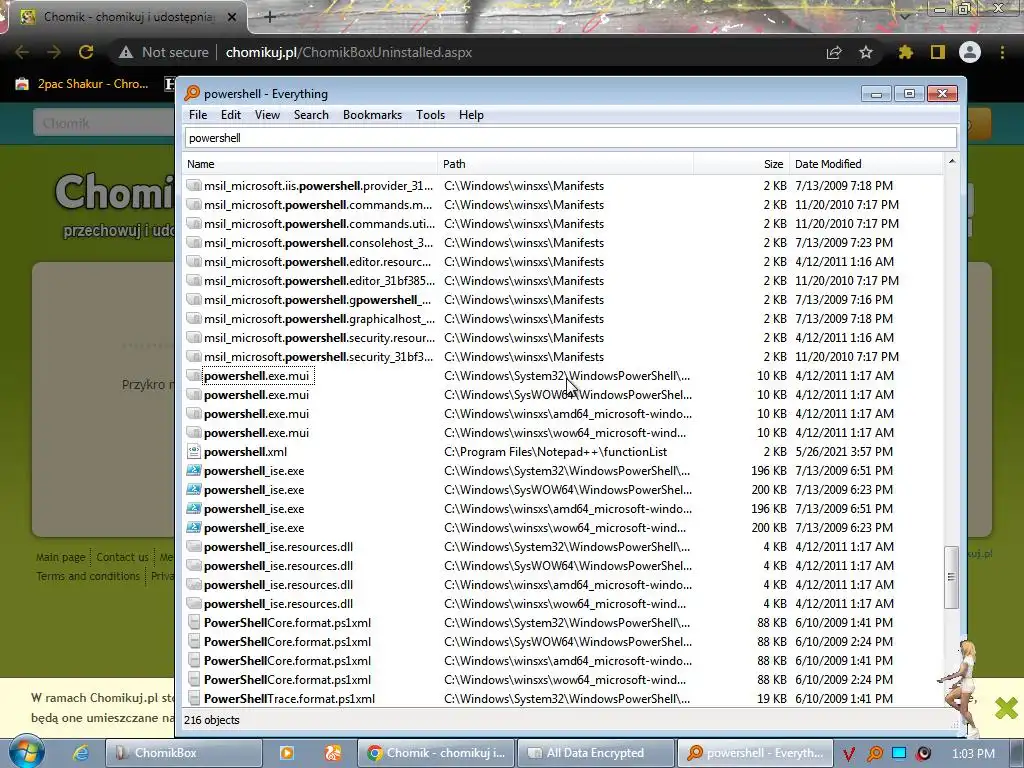Screen dimensions: 1024x768
Task: Open the Help menu in Everything
Action: tap(471, 115)
